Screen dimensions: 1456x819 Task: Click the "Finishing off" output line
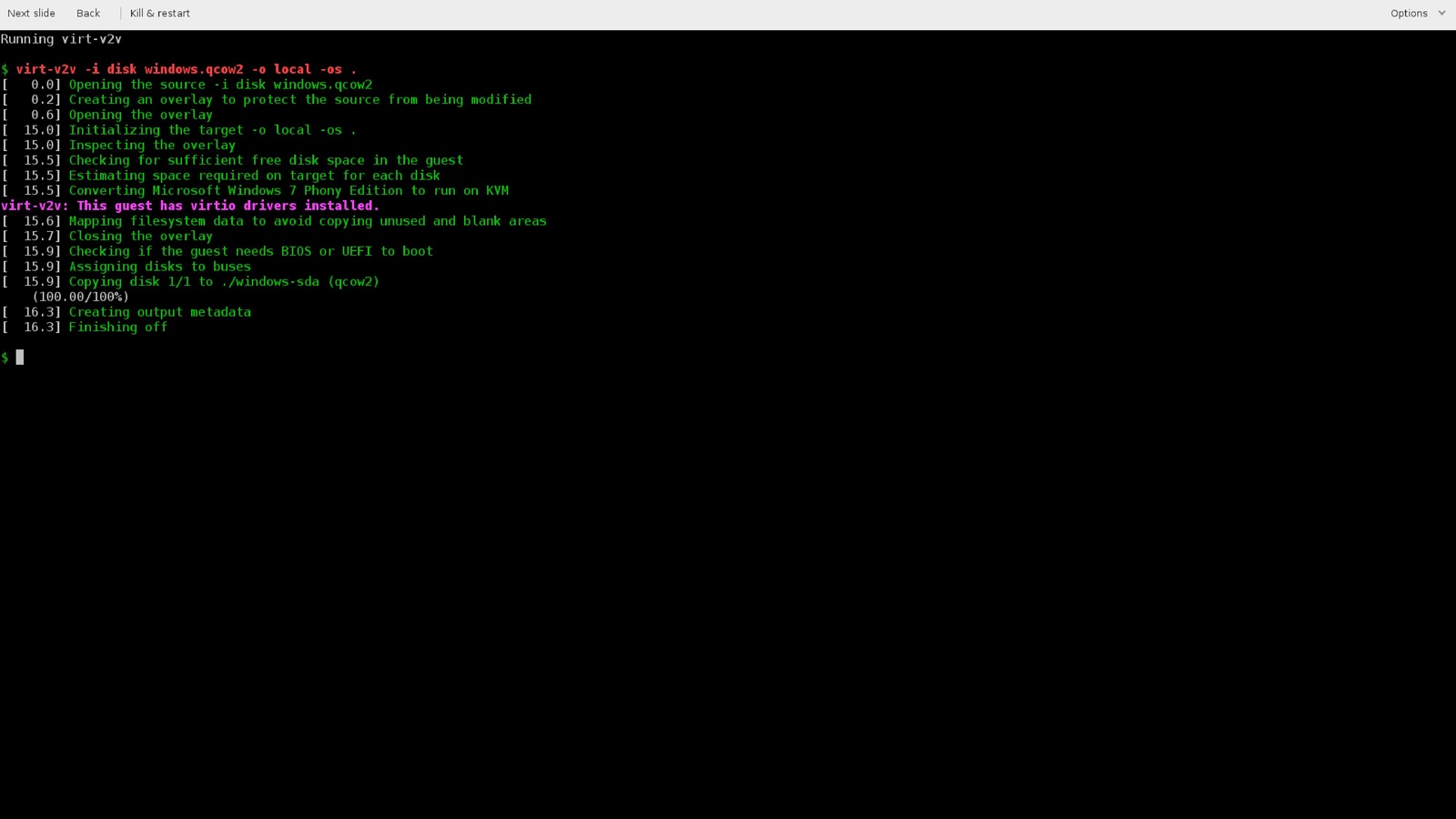point(117,328)
